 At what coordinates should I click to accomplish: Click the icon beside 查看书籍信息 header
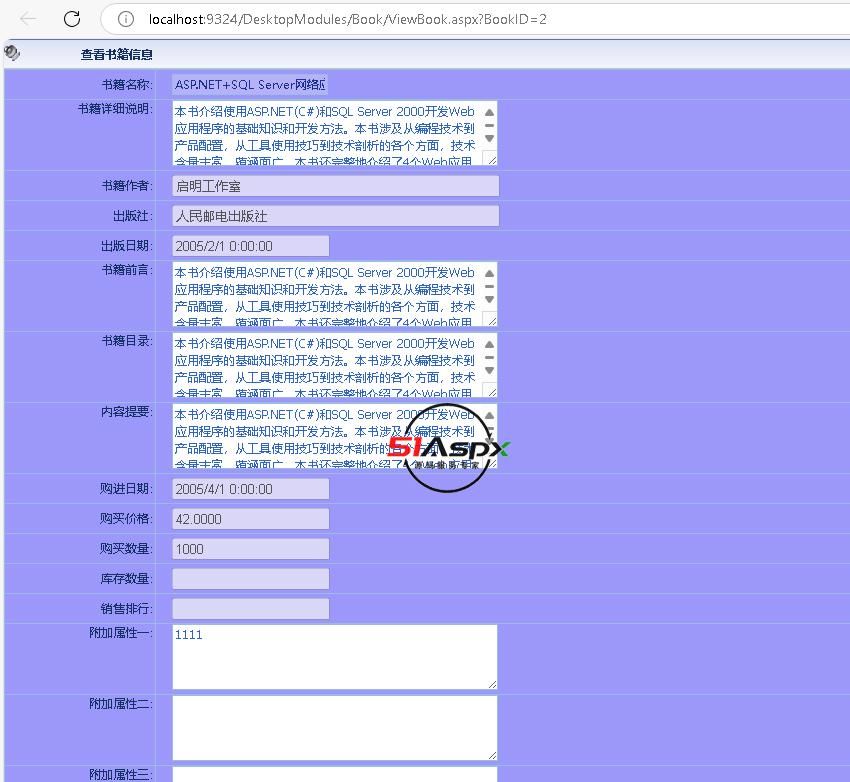pyautogui.click(x=12, y=53)
